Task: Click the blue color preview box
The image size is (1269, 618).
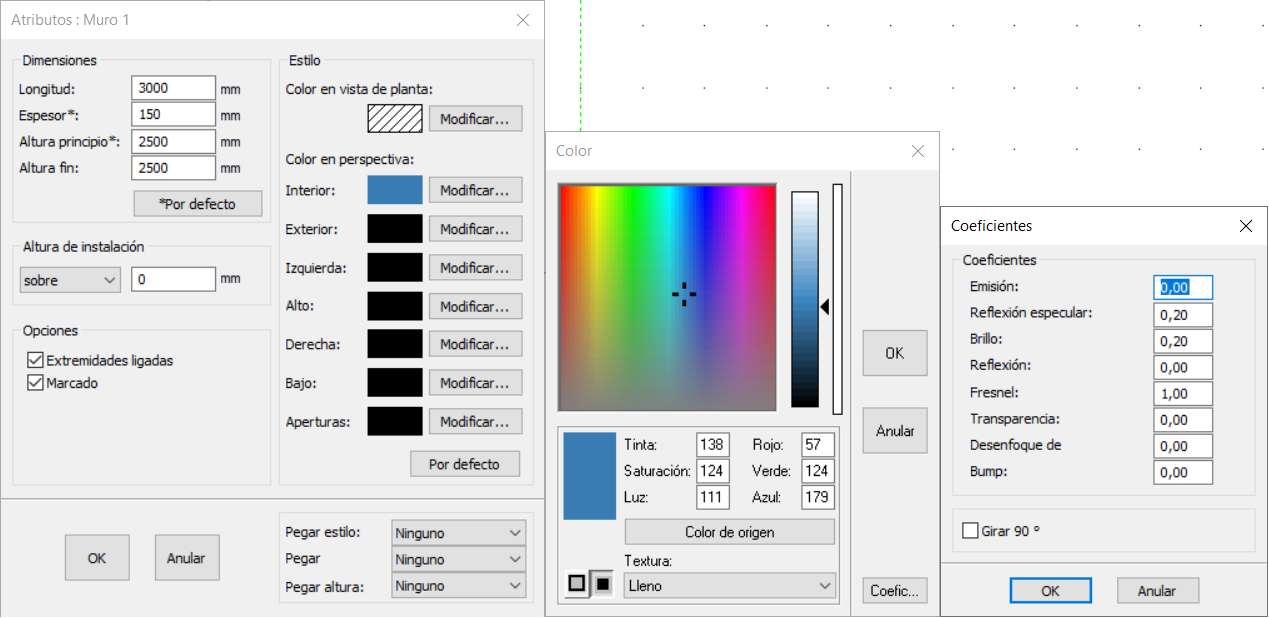Action: coord(589,475)
